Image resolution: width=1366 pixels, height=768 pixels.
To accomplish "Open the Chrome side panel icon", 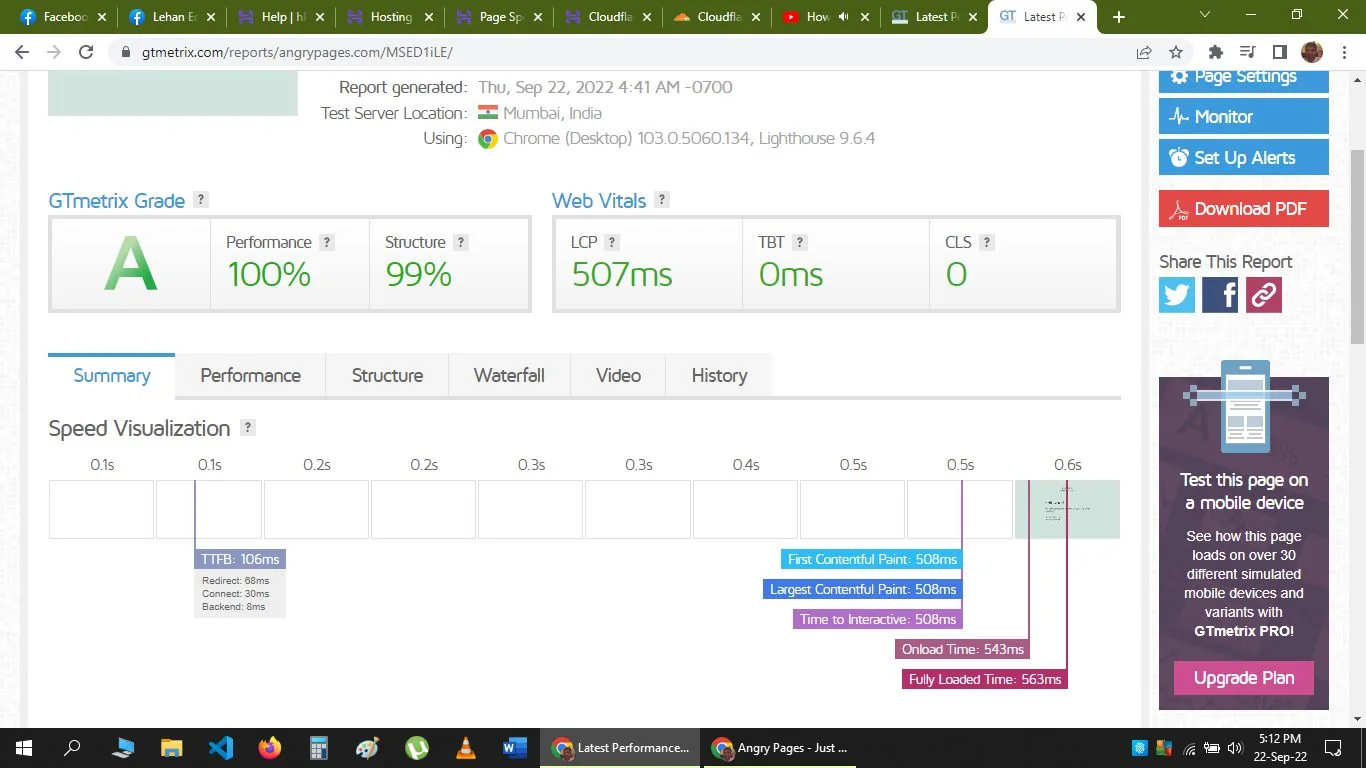I will [x=1279, y=52].
